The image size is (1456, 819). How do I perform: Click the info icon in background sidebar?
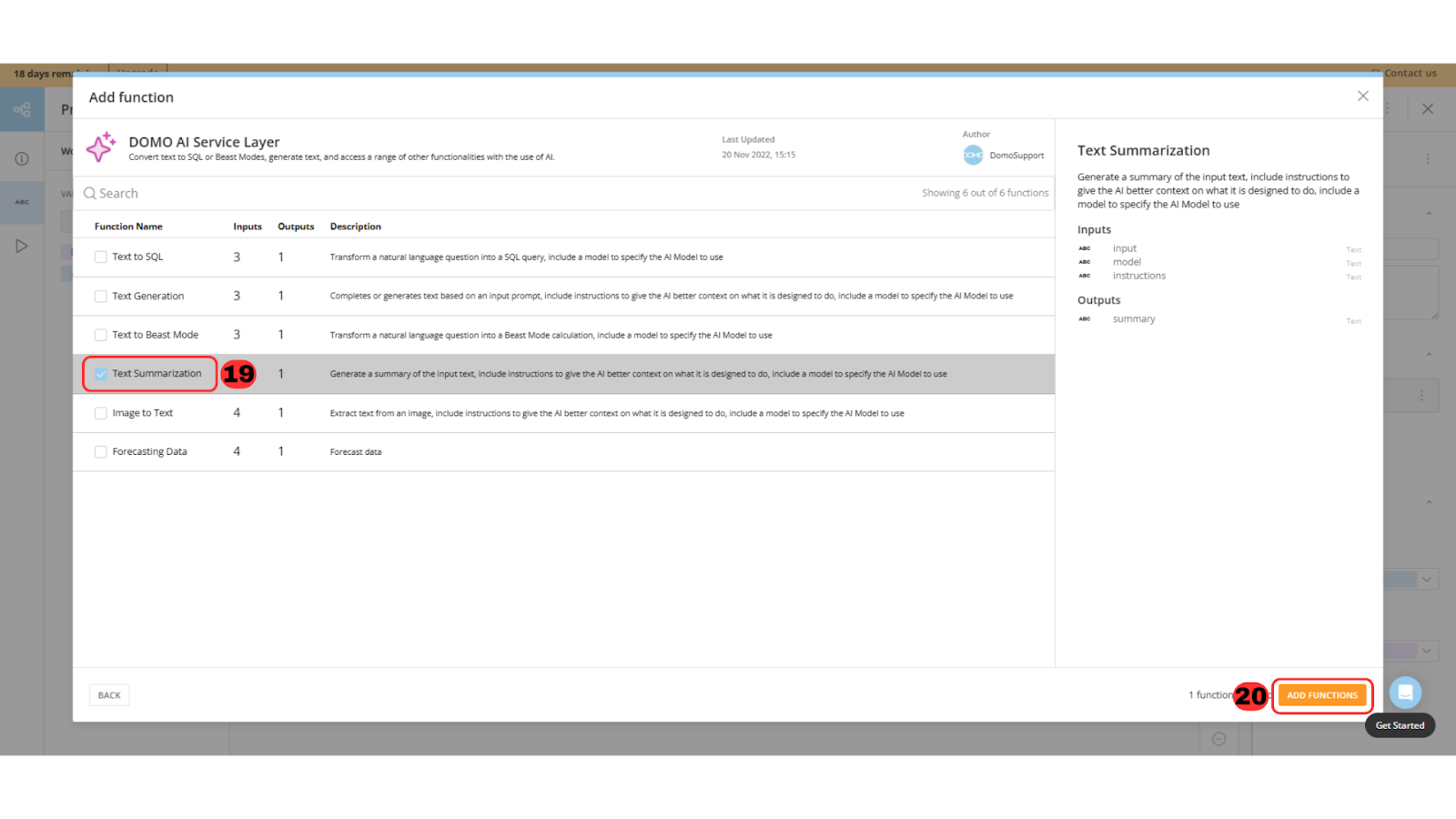pyautogui.click(x=22, y=159)
